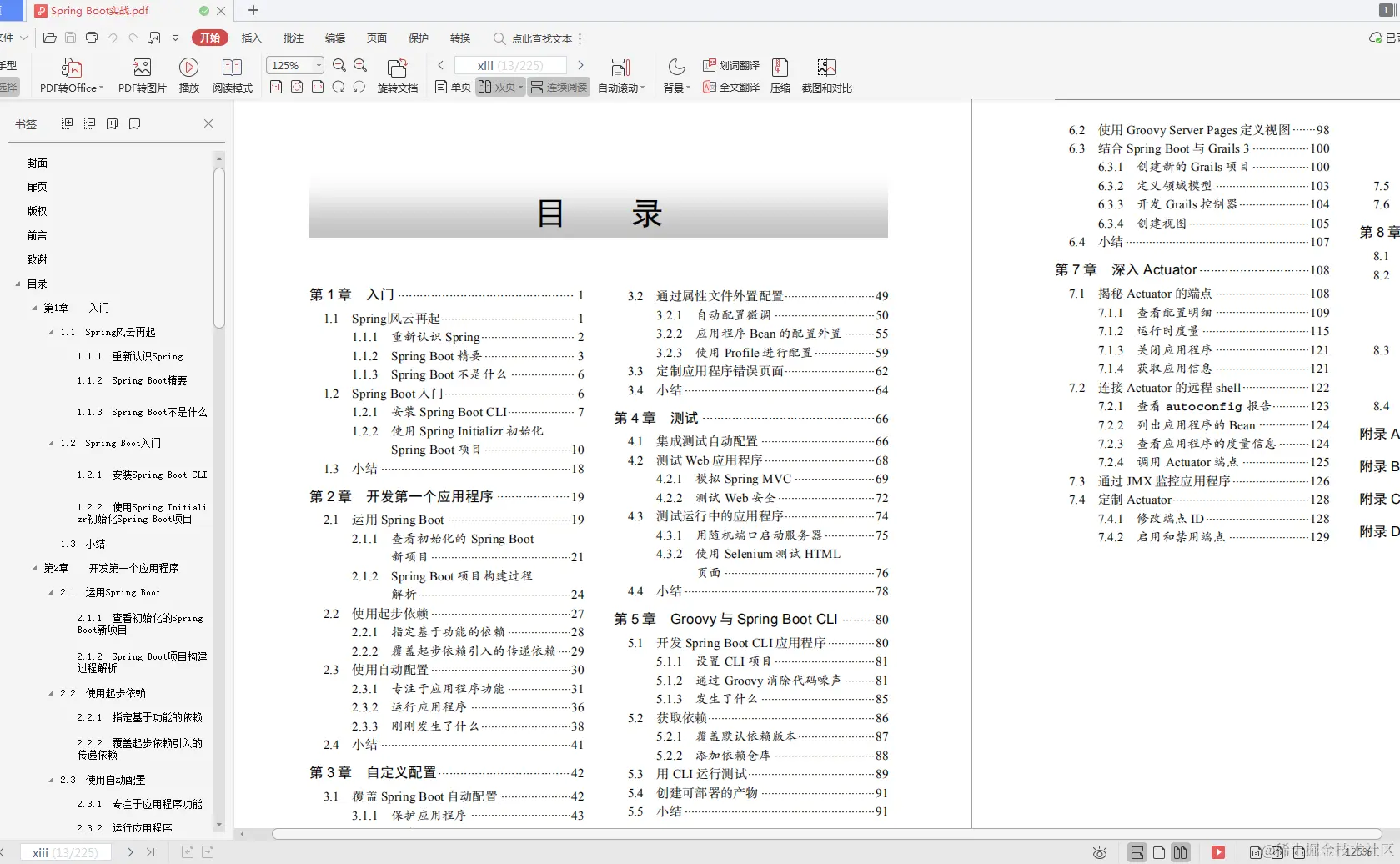
Task: Zoom out using the magnifier minus icon
Action: coord(339,65)
